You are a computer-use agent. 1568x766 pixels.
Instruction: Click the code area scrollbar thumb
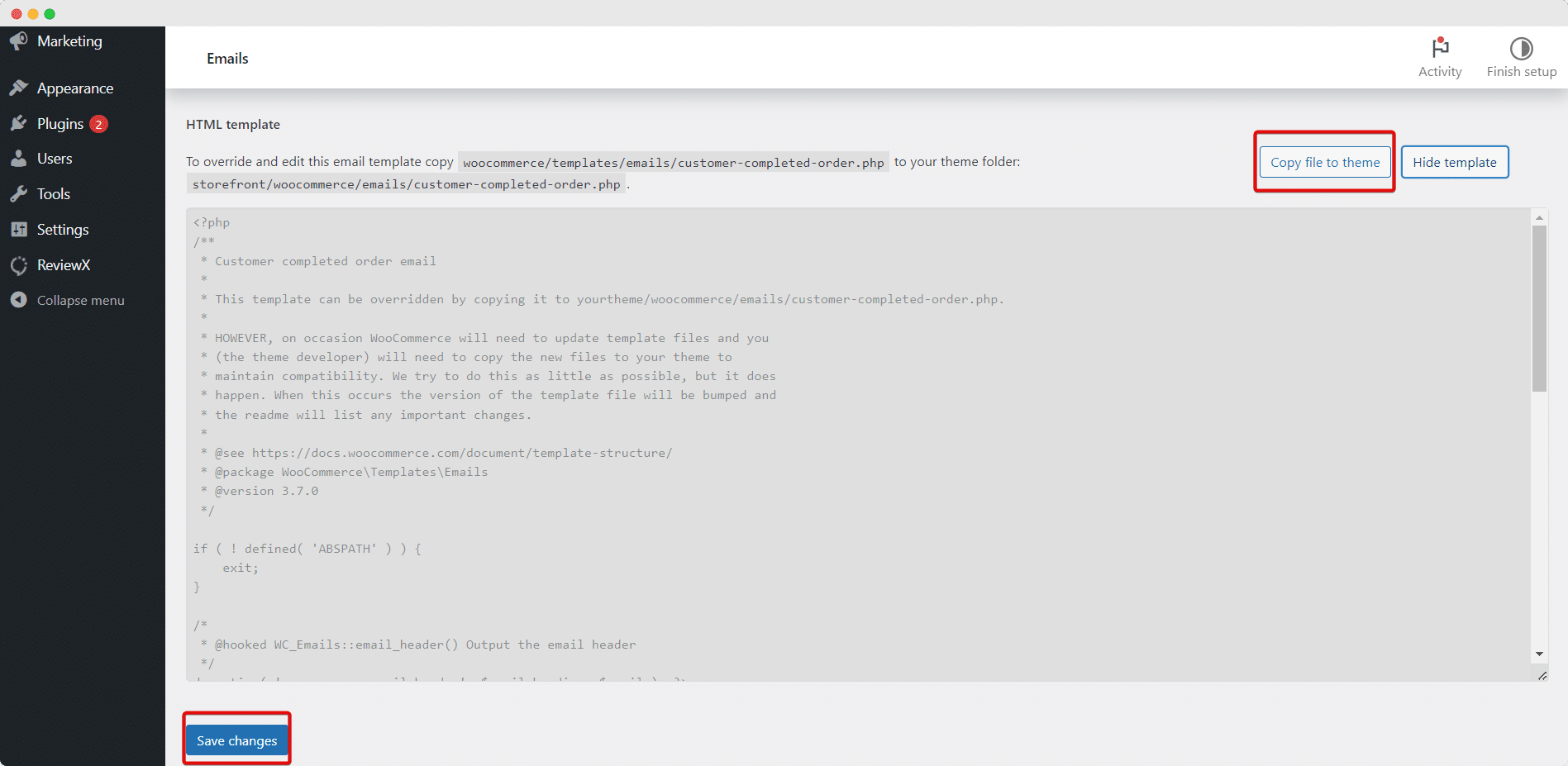point(1539,308)
